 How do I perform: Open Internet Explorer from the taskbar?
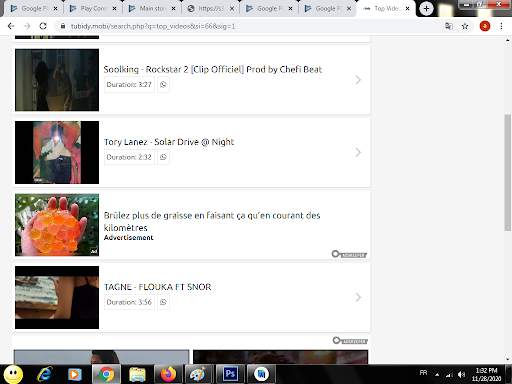click(x=45, y=374)
